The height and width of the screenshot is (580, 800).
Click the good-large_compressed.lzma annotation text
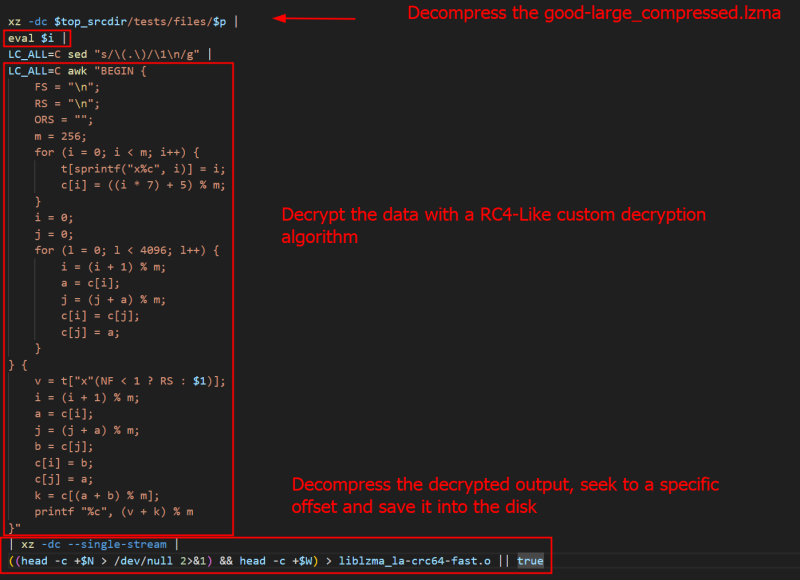pyautogui.click(x=594, y=13)
